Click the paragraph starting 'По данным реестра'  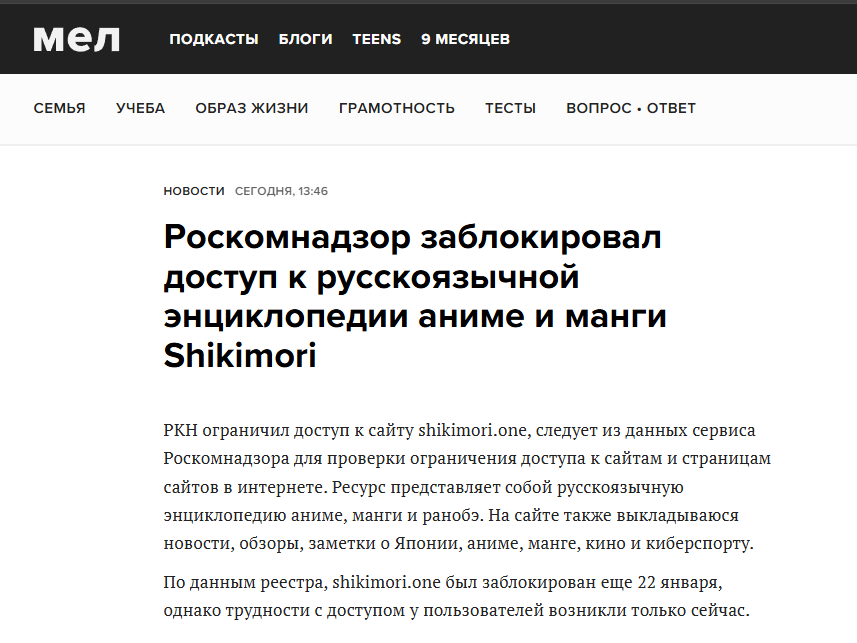pos(457,596)
